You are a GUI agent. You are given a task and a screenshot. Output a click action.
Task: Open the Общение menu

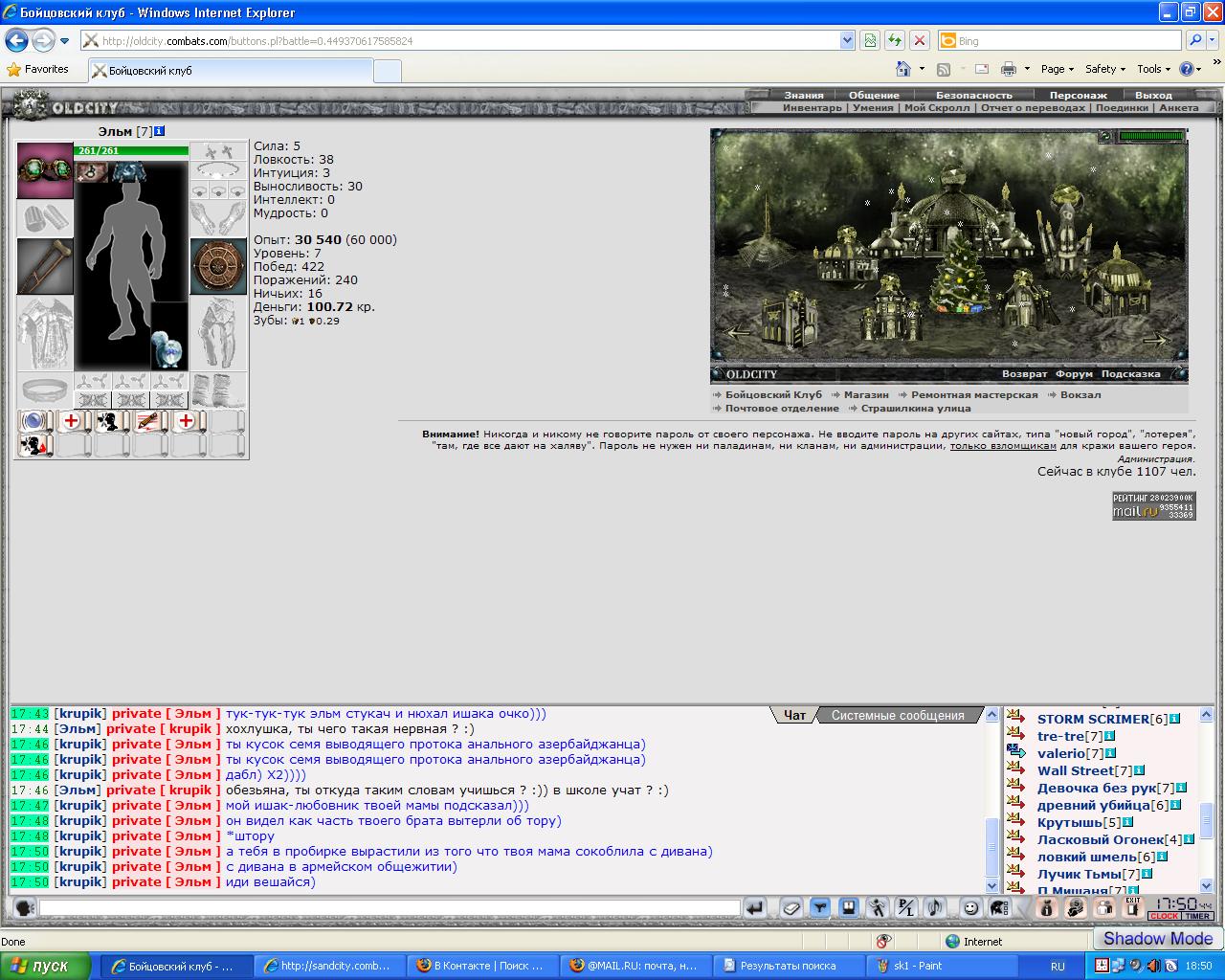[874, 95]
